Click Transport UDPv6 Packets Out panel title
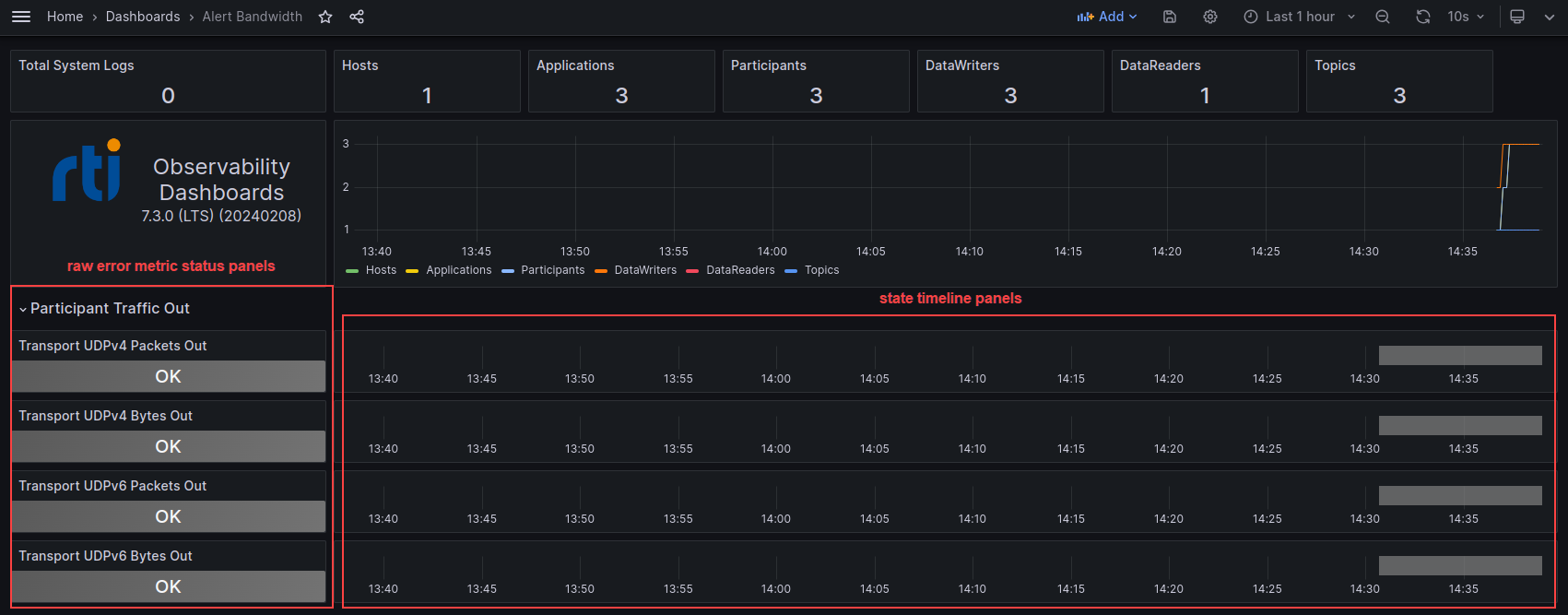 [112, 486]
